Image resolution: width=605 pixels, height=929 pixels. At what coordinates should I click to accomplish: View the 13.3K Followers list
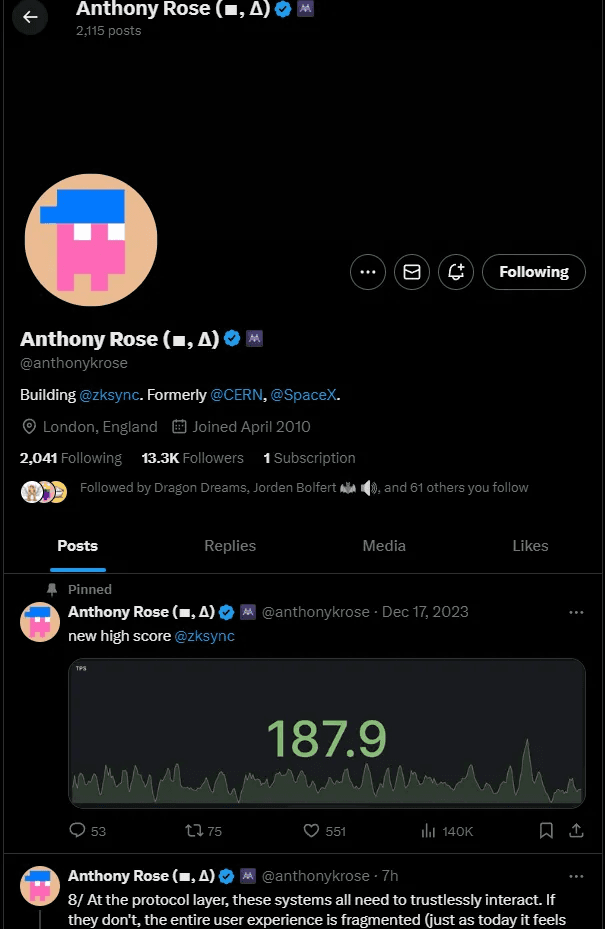click(193, 458)
